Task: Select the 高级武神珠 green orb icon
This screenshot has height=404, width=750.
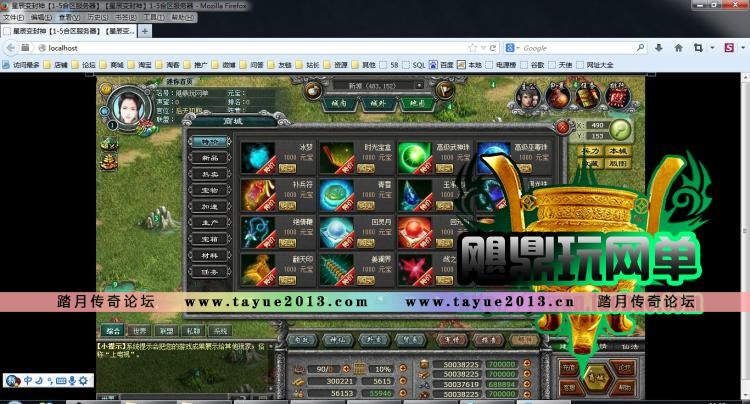Action: tap(415, 157)
